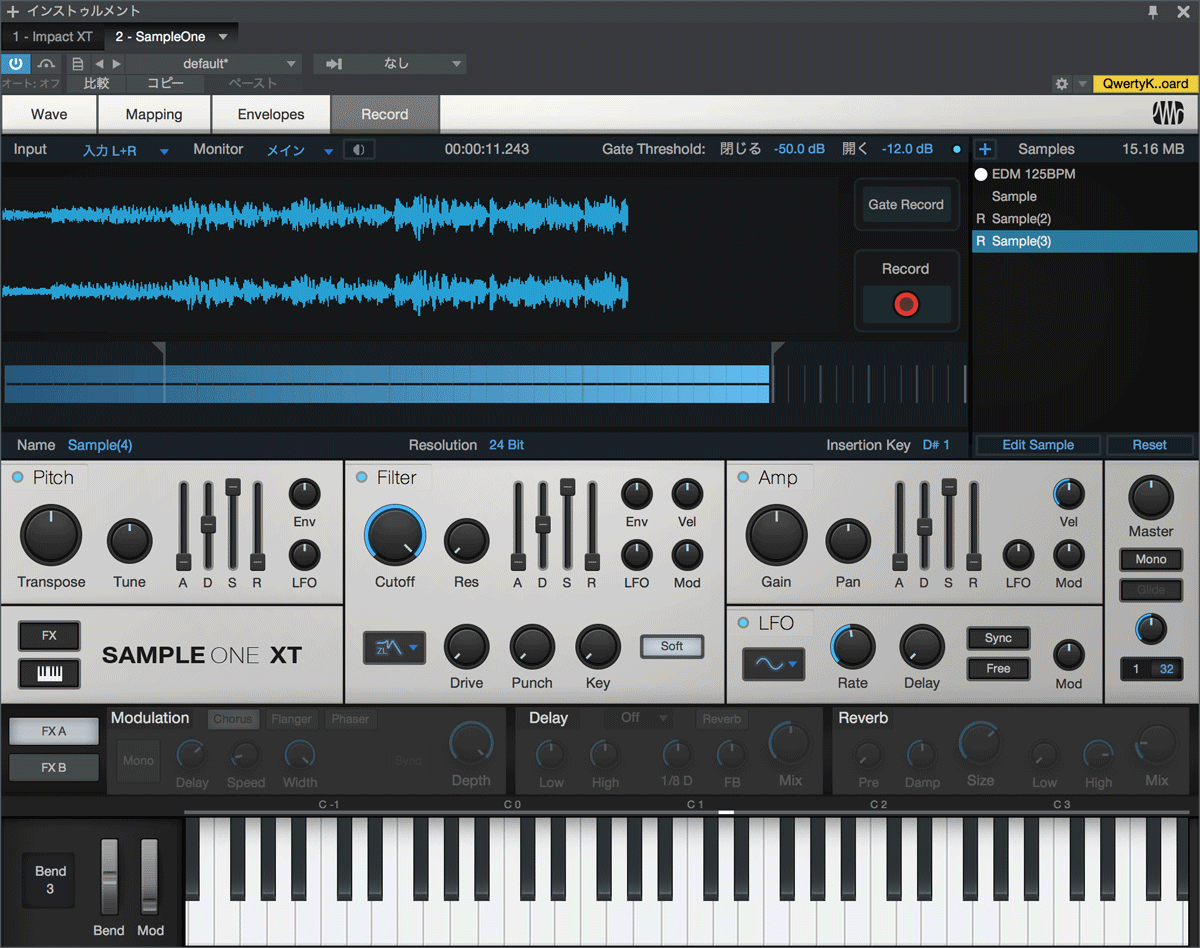Select Sample(2) in Samples list

(x=1084, y=218)
